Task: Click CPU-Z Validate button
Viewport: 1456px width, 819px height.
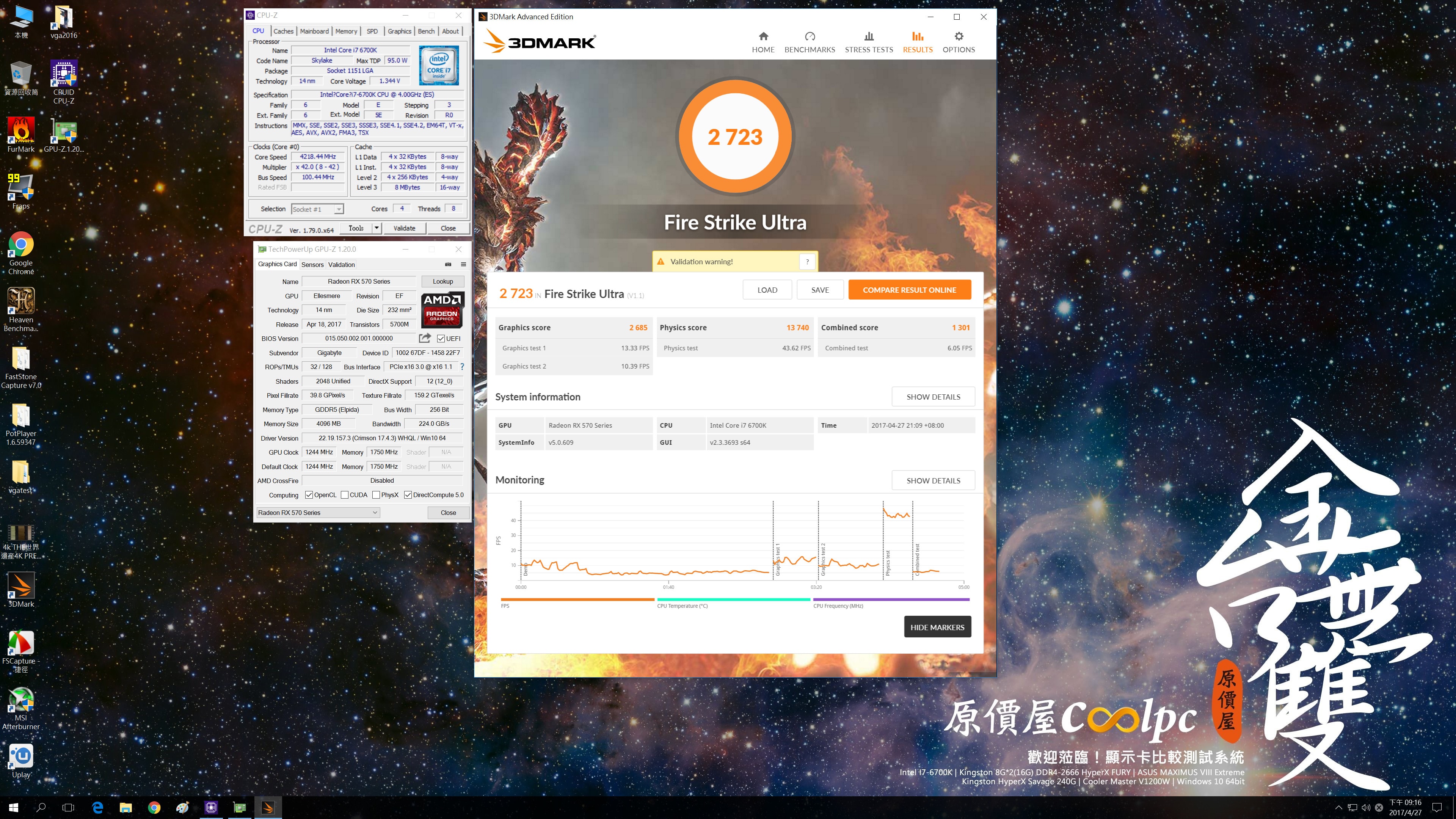Action: pyautogui.click(x=404, y=228)
